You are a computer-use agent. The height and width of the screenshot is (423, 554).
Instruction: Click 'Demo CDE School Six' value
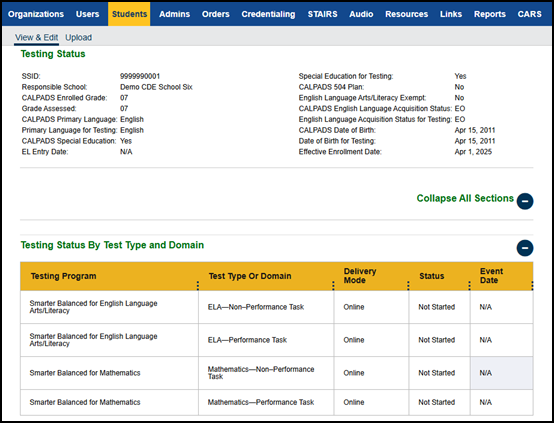(x=156, y=87)
